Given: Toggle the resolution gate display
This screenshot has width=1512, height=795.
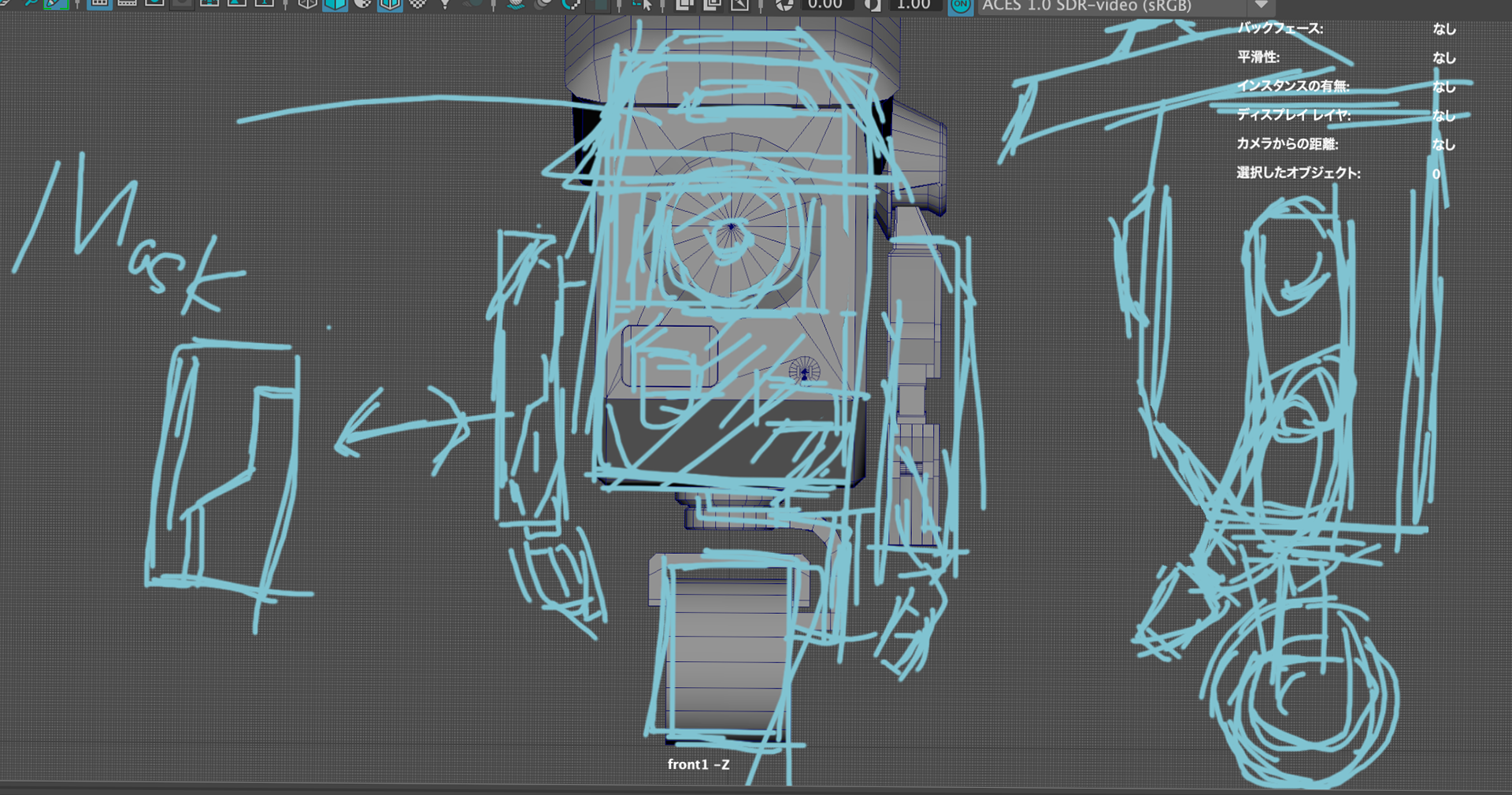Looking at the screenshot, I should pyautogui.click(x=154, y=4).
